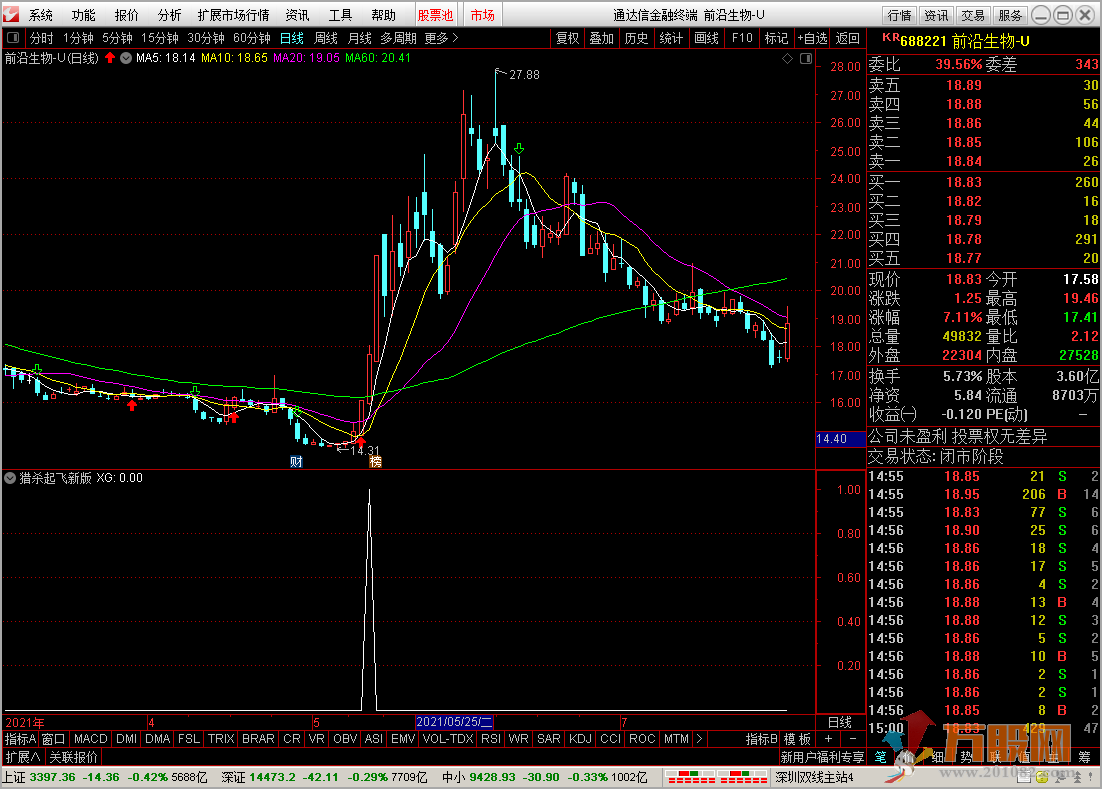Click the 历史 toolbar button
The image size is (1102, 789).
[x=637, y=38]
